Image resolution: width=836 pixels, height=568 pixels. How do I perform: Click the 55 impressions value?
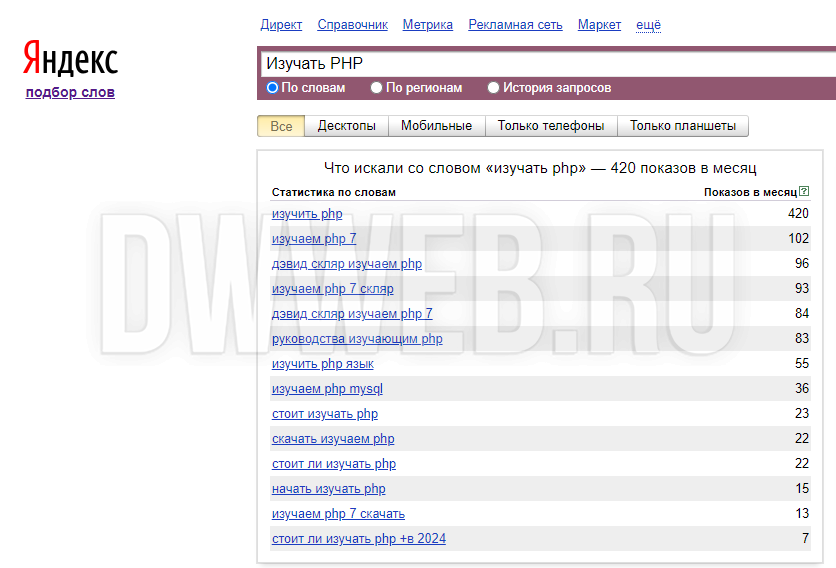[802, 364]
